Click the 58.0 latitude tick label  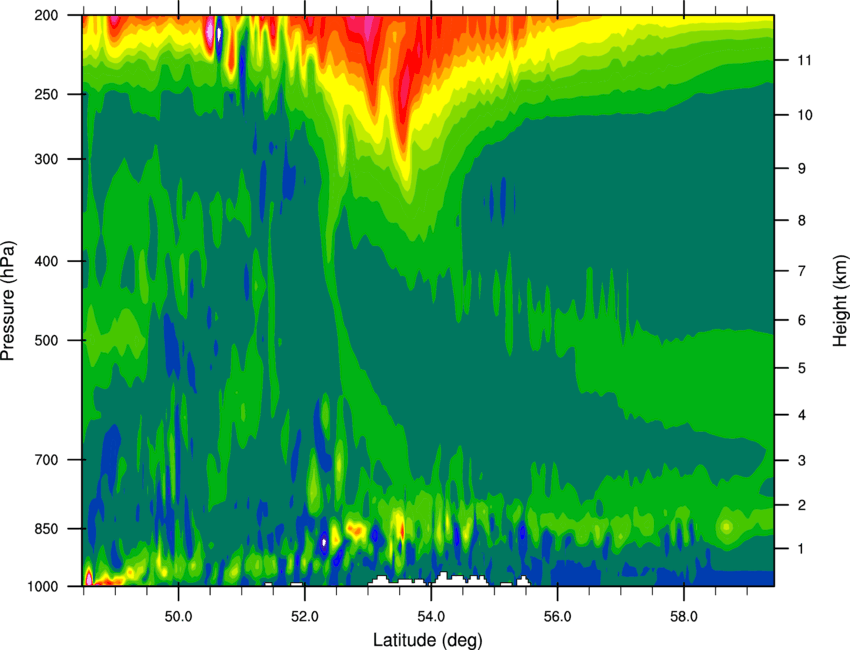click(684, 617)
